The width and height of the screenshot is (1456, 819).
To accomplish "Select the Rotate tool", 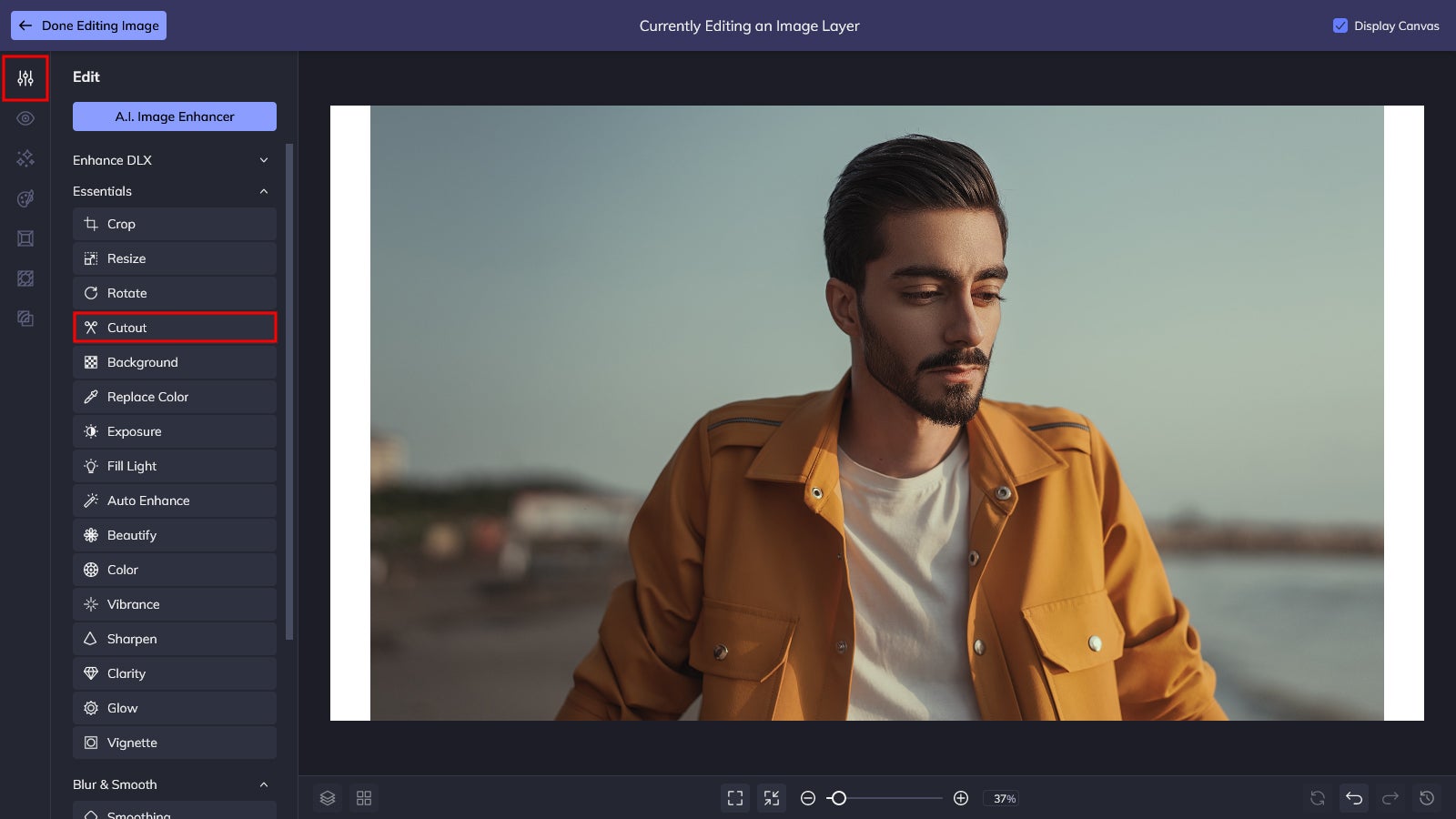I will point(174,292).
